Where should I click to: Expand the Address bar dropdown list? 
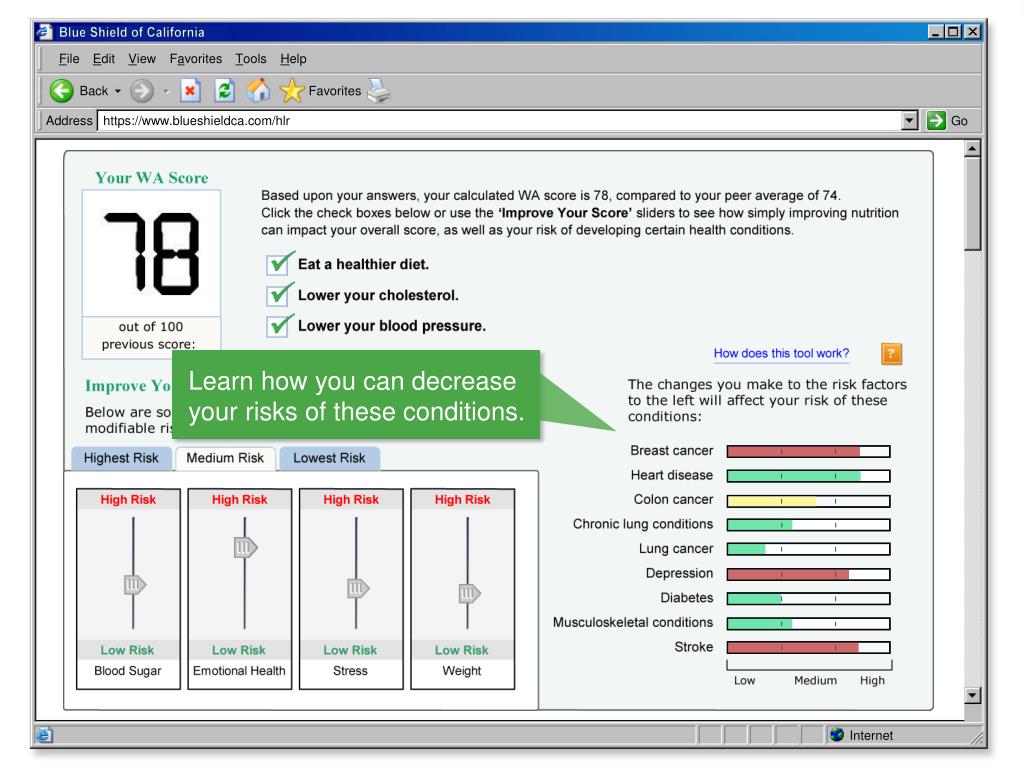tap(909, 120)
